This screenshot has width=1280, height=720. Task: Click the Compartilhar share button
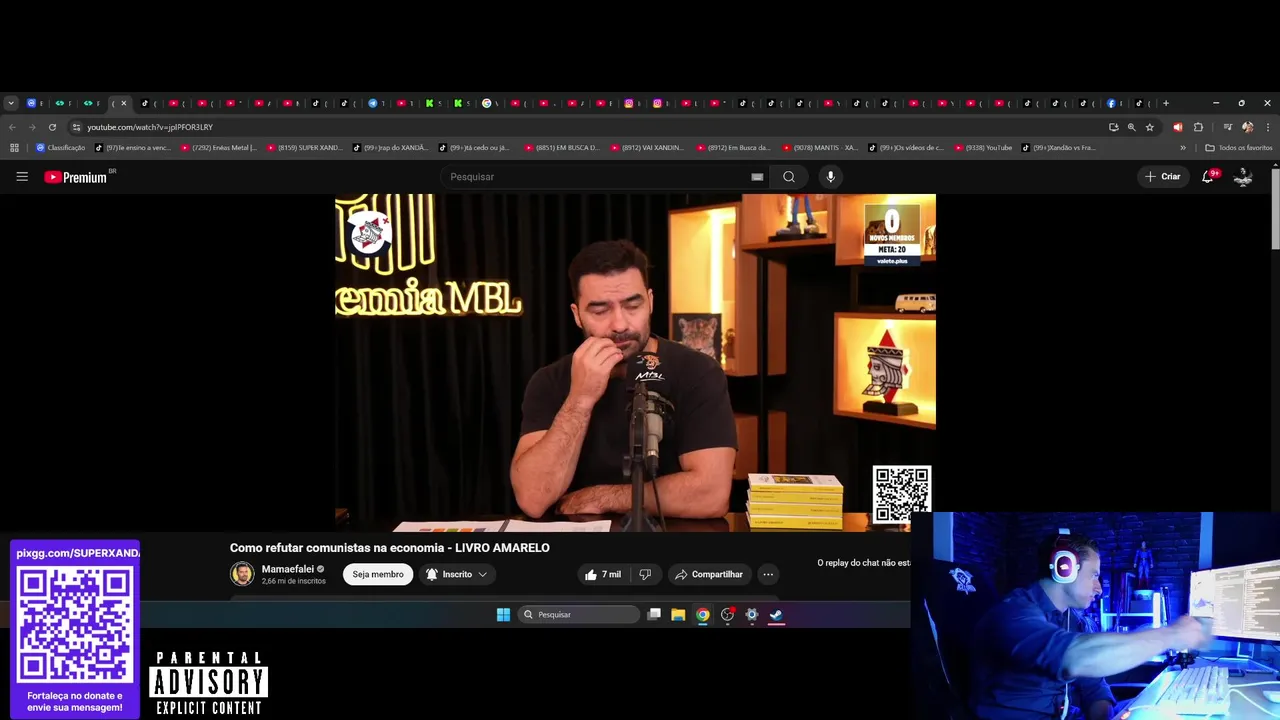[x=708, y=574]
